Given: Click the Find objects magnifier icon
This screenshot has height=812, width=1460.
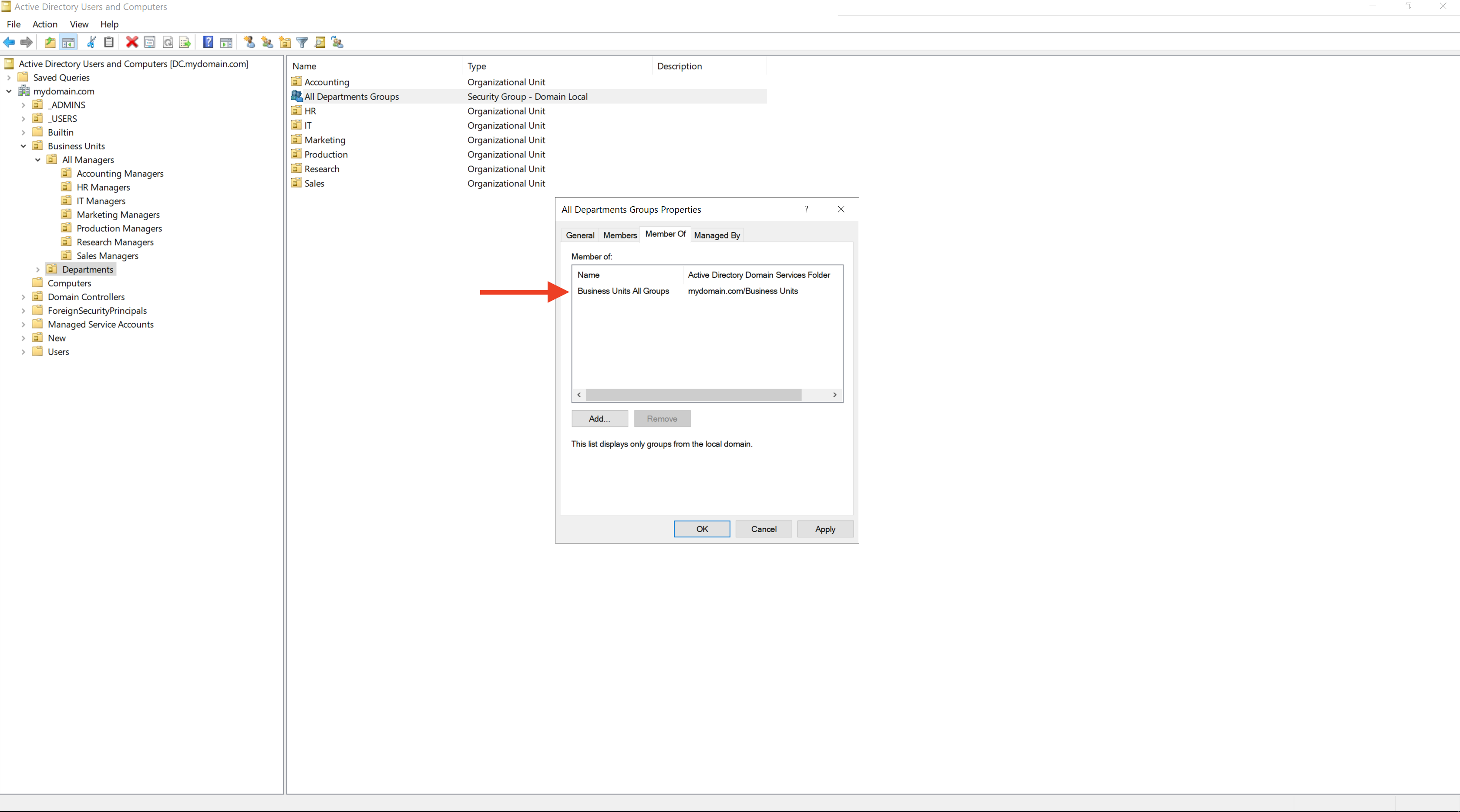Looking at the screenshot, I should [x=320, y=42].
